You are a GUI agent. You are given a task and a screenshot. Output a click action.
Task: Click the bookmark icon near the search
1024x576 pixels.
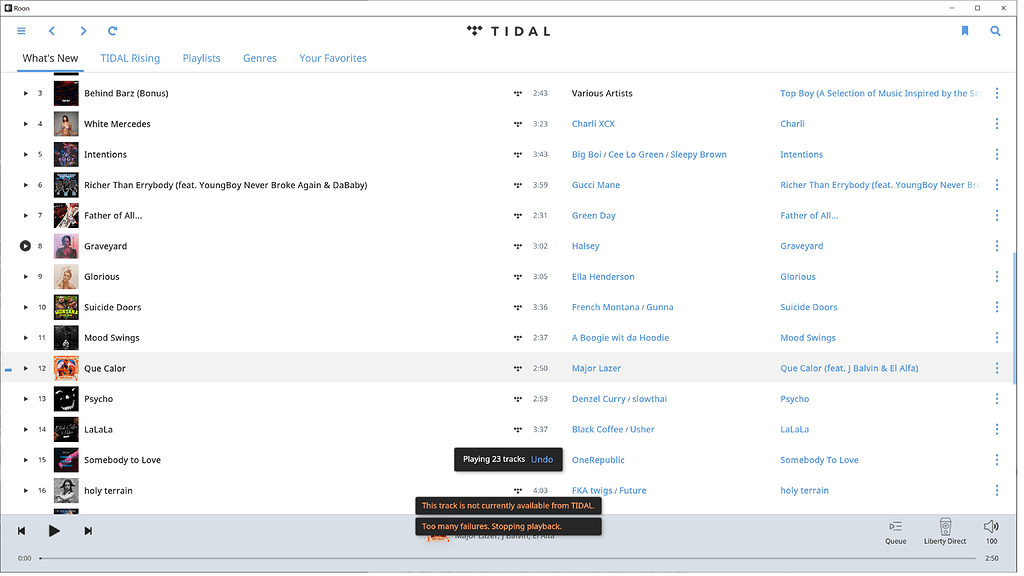(x=964, y=31)
